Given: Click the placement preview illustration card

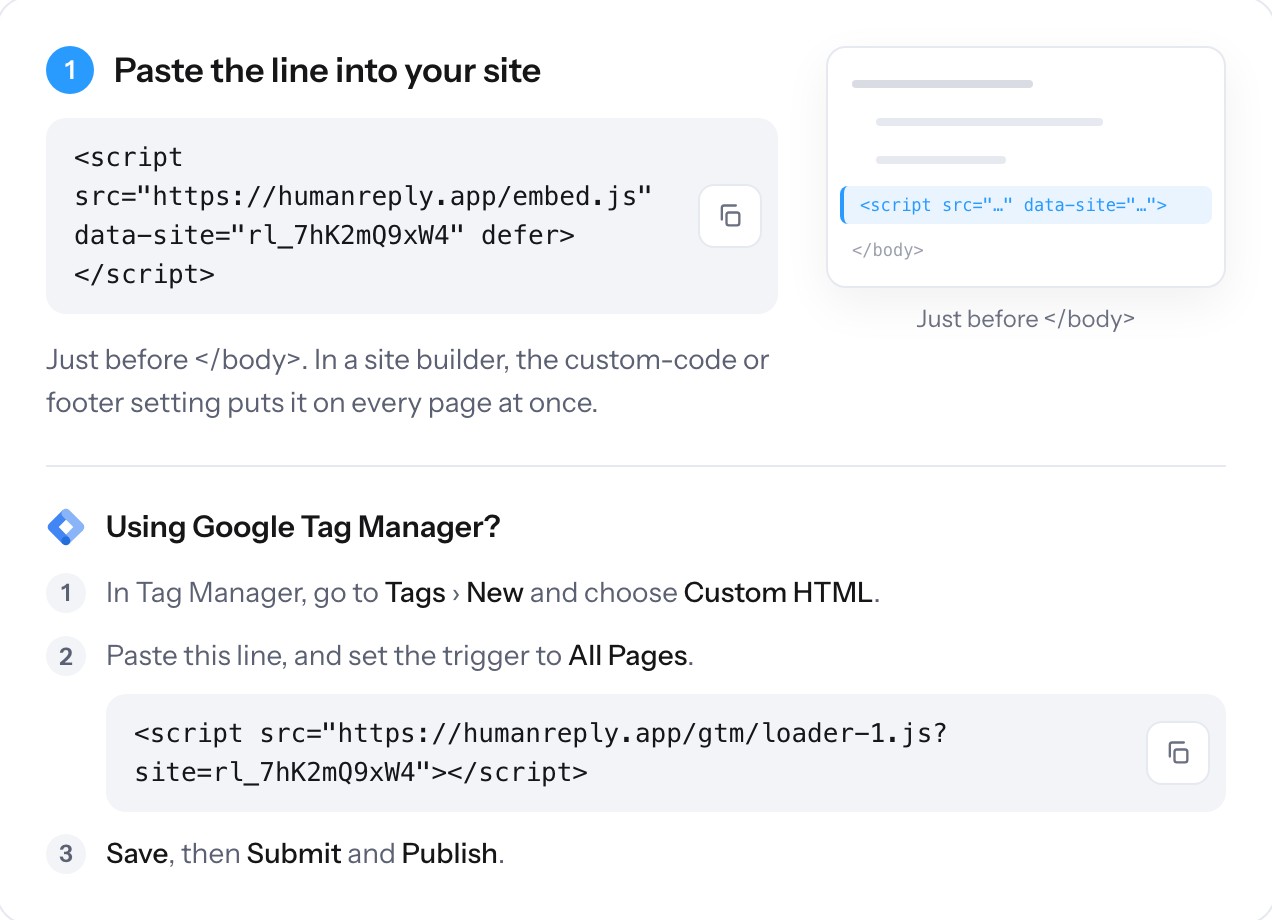Looking at the screenshot, I should click(1025, 167).
